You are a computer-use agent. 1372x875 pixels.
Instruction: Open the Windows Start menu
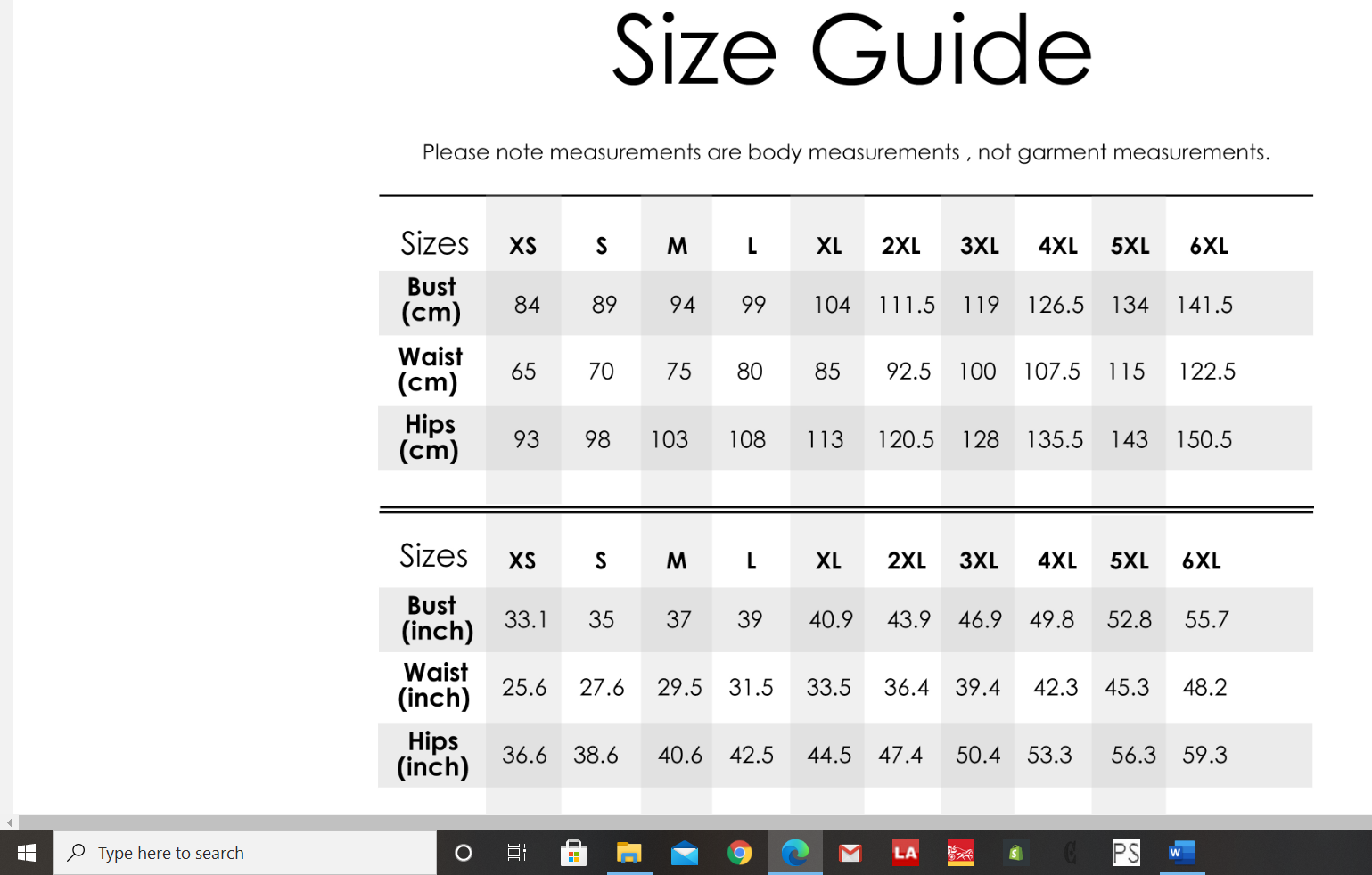click(27, 853)
